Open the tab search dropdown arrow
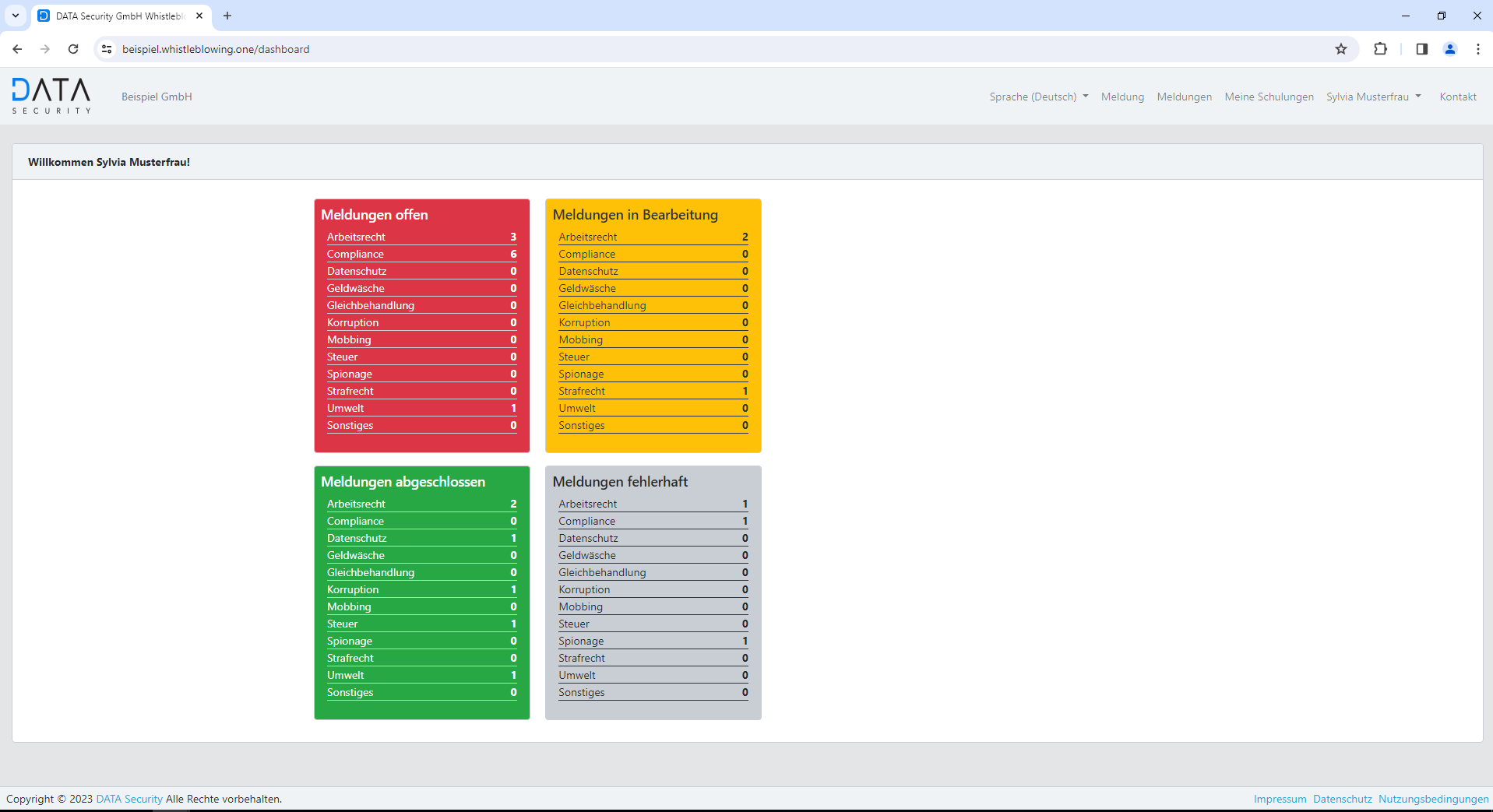 point(15,16)
